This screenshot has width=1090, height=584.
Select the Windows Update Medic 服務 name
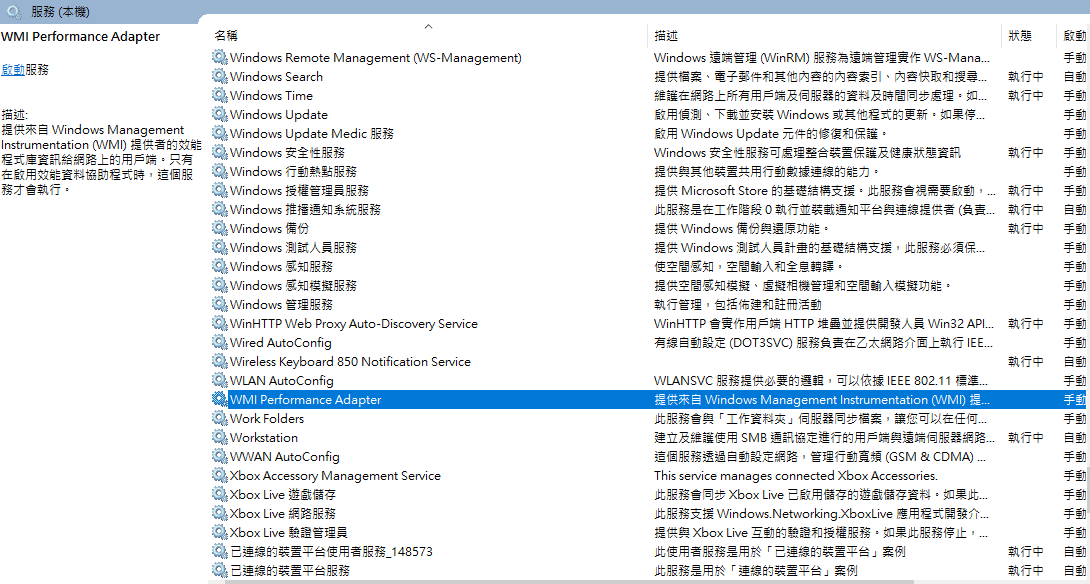click(x=312, y=133)
